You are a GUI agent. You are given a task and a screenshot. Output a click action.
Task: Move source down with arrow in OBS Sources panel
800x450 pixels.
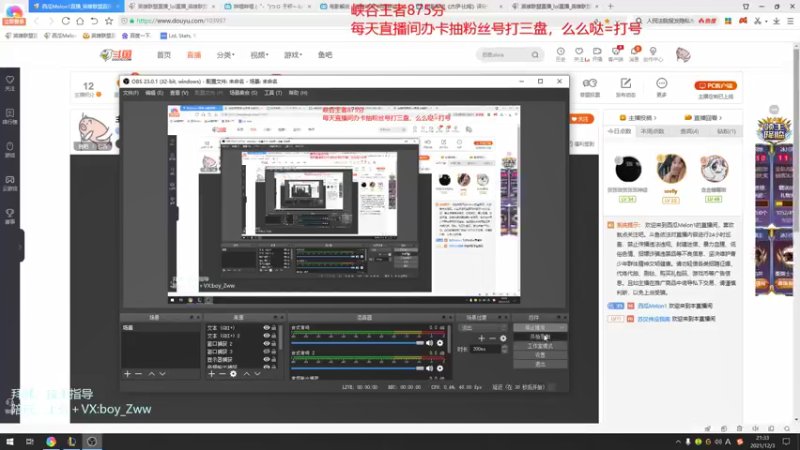257,374
